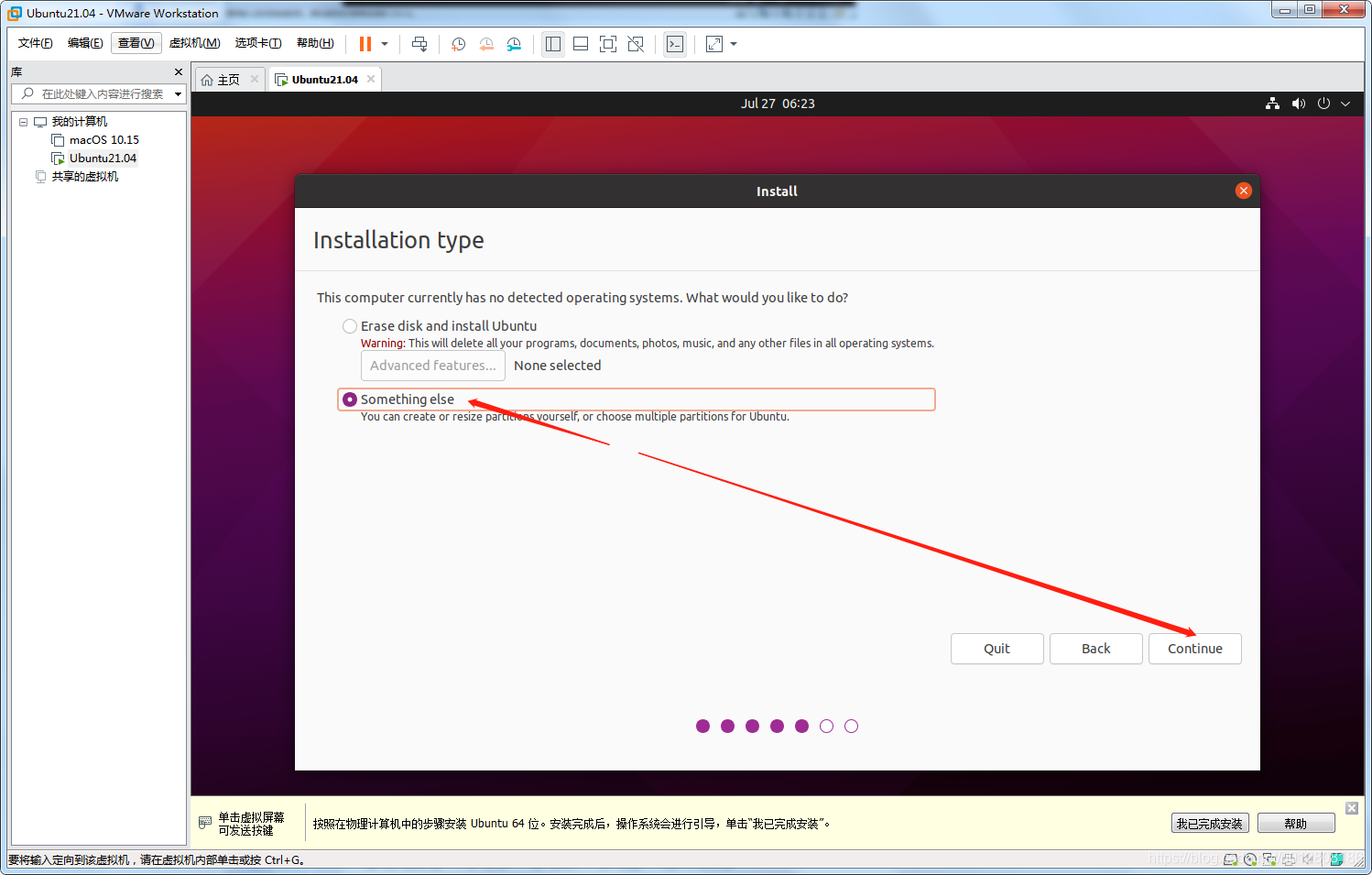Viewport: 1372px width, 875px height.
Task: Toggle the thumbnail bar view icon
Action: [581, 44]
